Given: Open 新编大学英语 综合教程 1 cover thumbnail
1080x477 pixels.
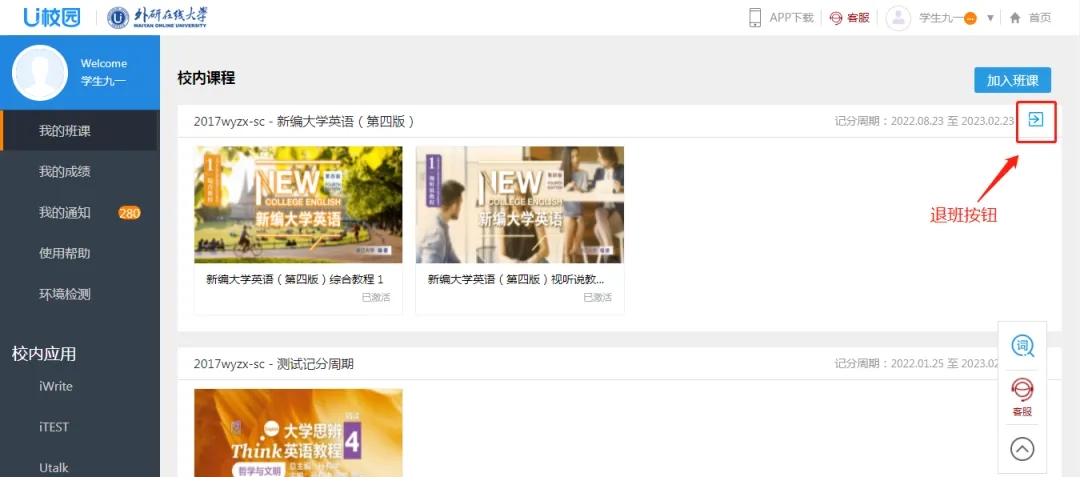Looking at the screenshot, I should (298, 204).
